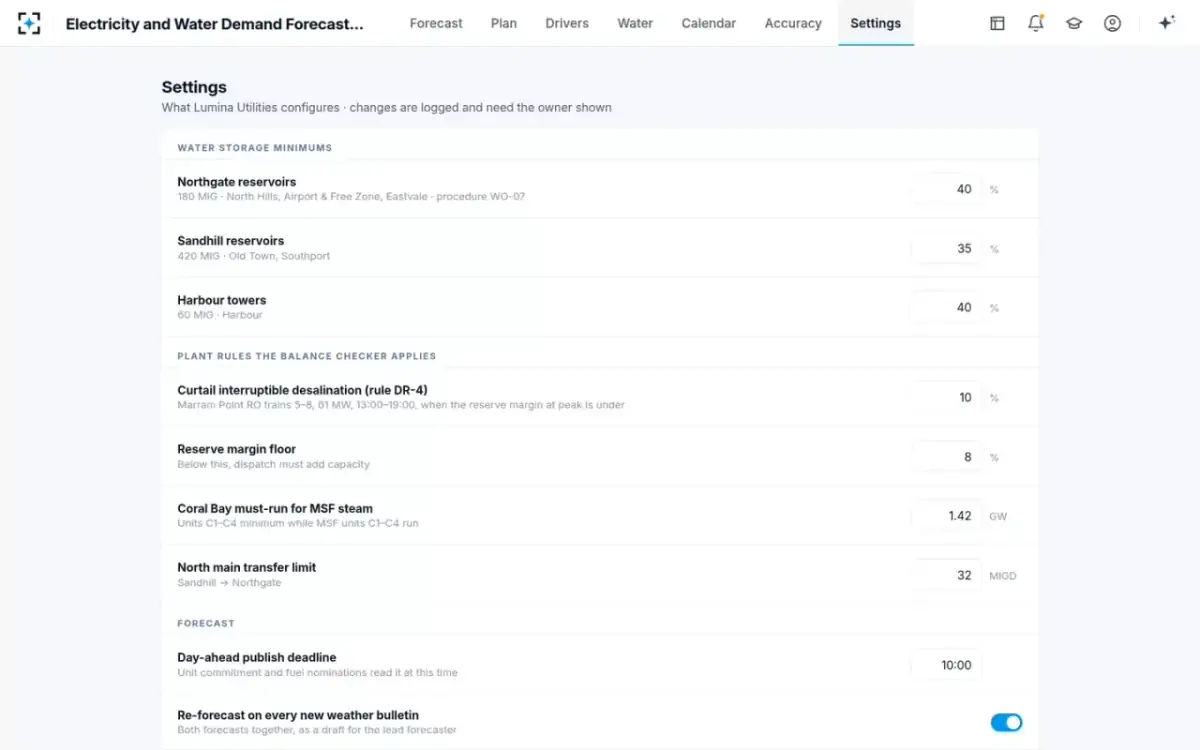Edit Harbour towers minimum field

point(947,307)
